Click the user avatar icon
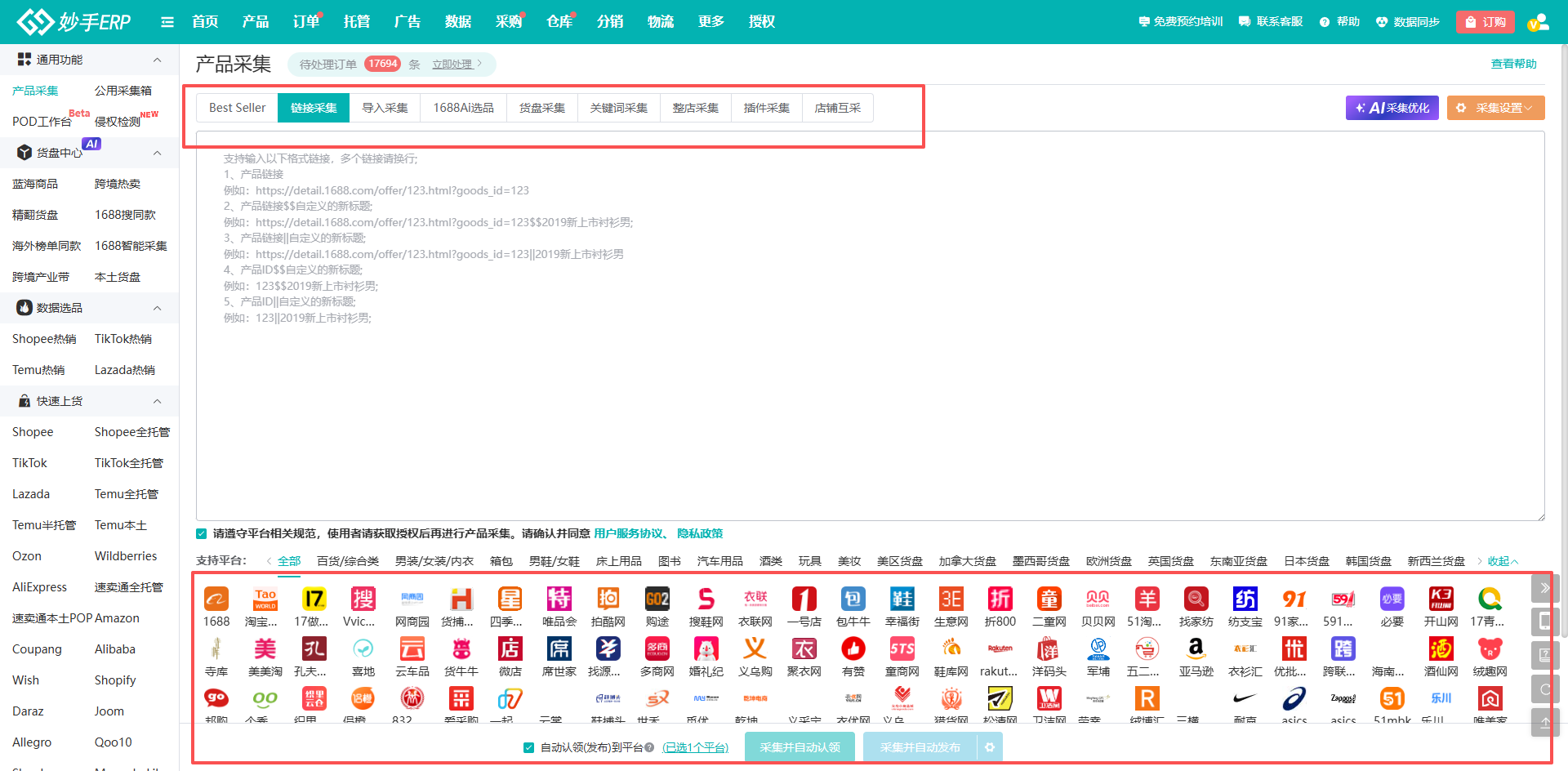 point(1538,22)
